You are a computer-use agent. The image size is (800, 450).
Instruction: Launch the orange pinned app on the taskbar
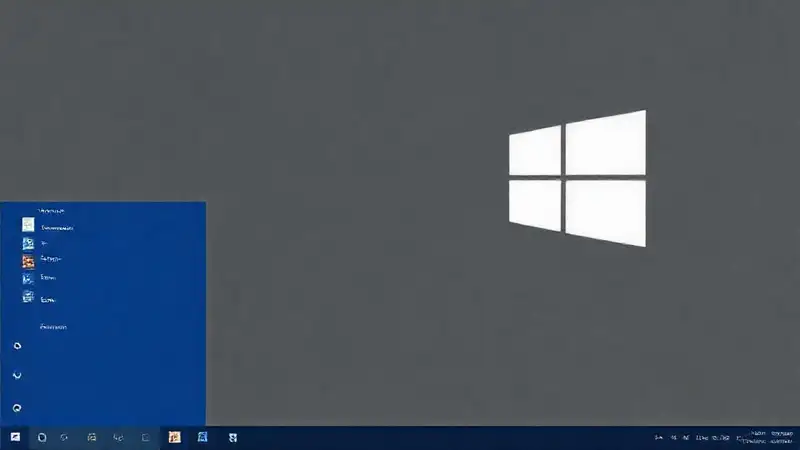[174, 437]
